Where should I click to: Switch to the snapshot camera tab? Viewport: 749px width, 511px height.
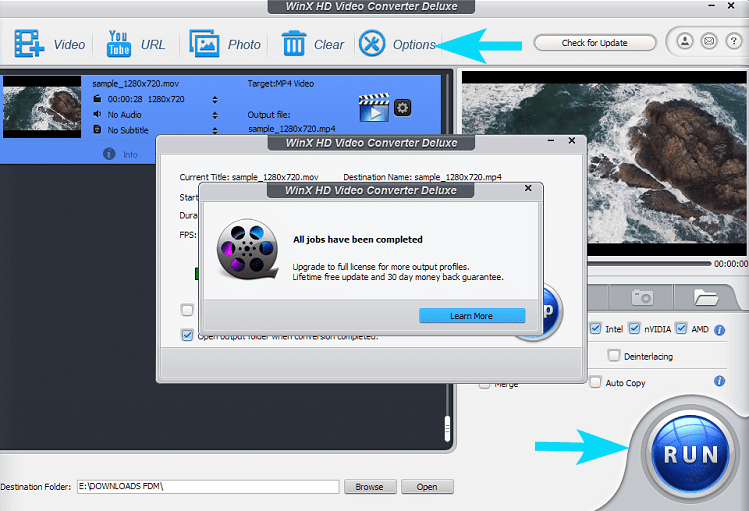pos(641,297)
